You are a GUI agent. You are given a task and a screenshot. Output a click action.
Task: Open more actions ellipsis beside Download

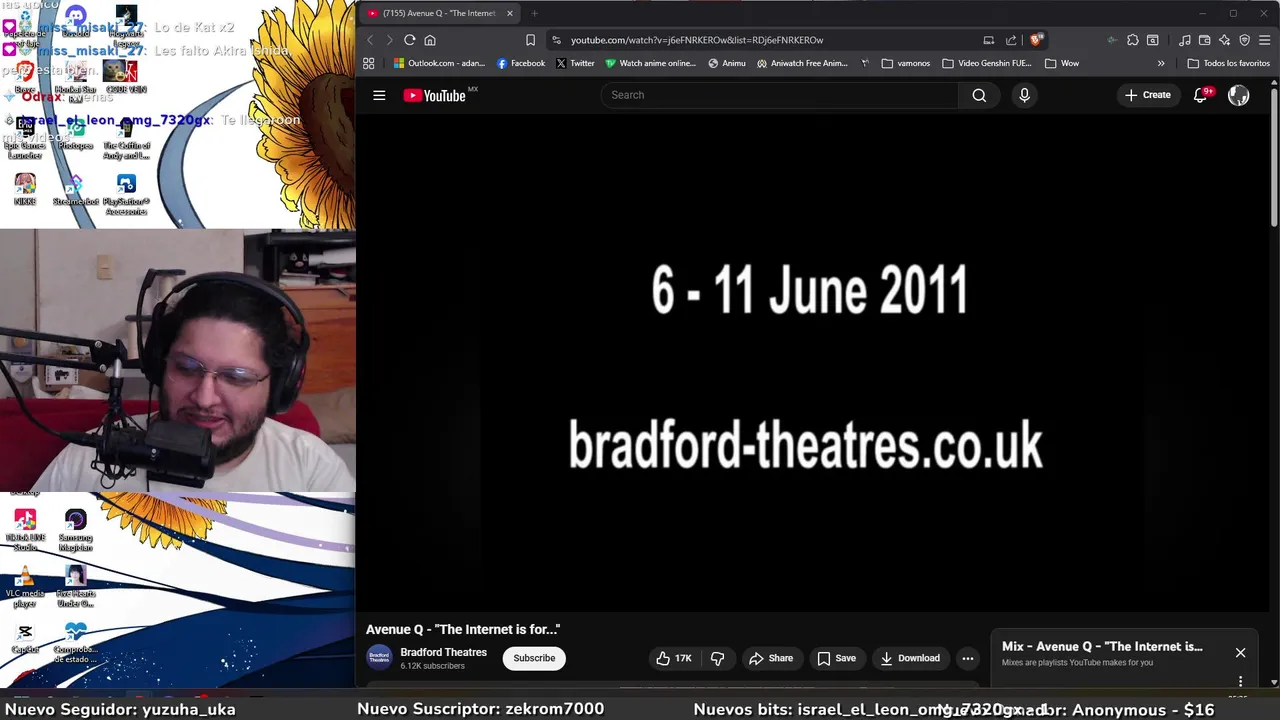[968, 658]
